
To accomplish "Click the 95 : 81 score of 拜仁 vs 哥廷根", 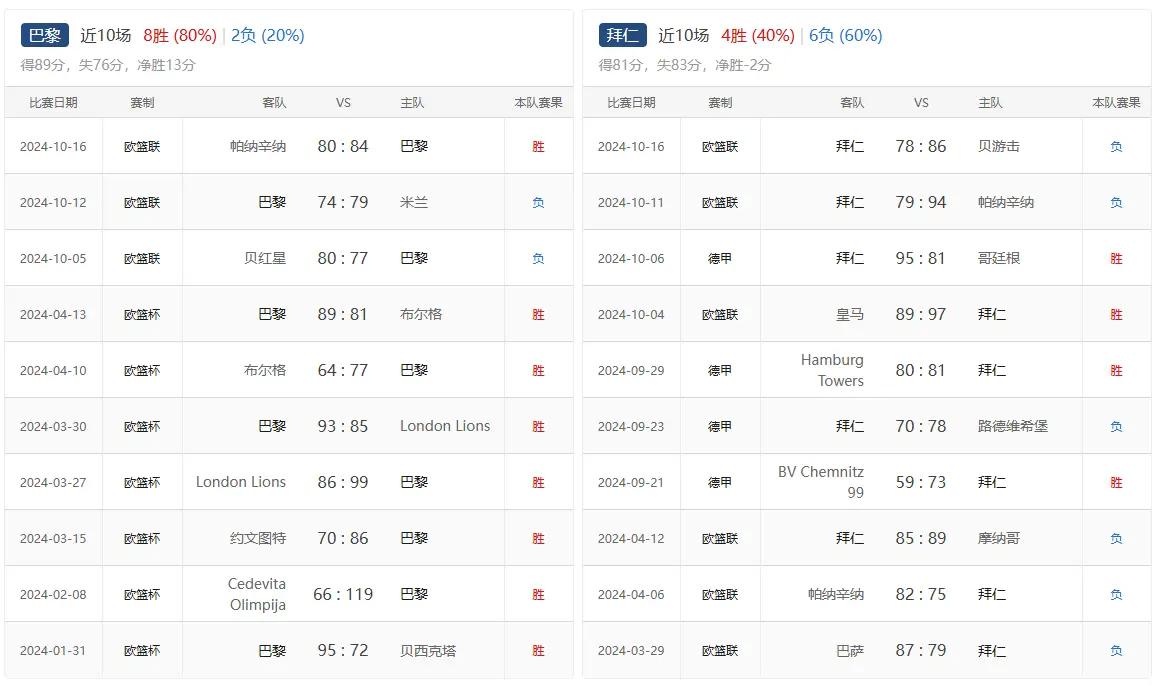I will click(x=921, y=258).
